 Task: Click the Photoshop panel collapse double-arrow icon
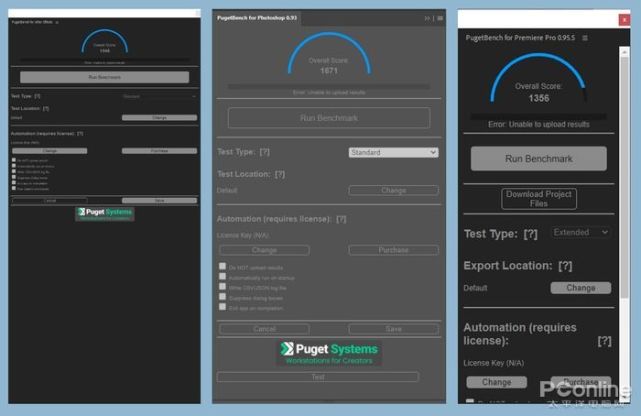tap(427, 18)
